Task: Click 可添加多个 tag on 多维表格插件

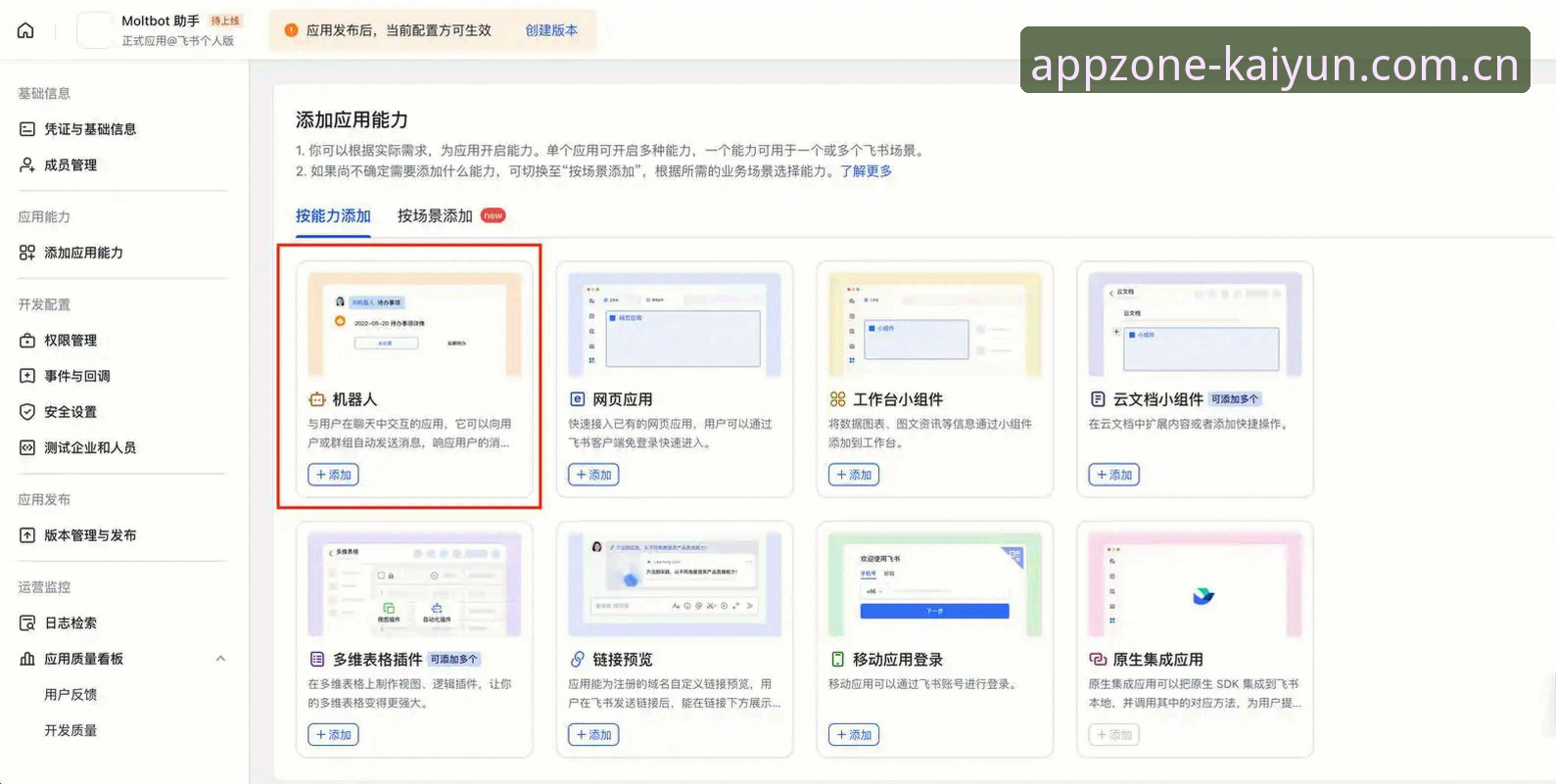Action: point(454,660)
